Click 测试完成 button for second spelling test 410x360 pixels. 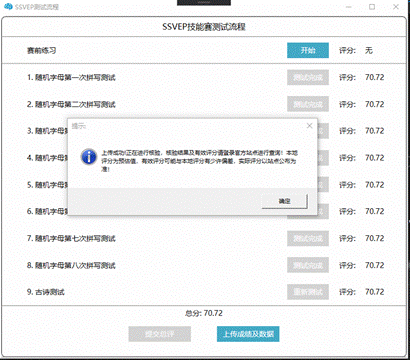pos(308,104)
